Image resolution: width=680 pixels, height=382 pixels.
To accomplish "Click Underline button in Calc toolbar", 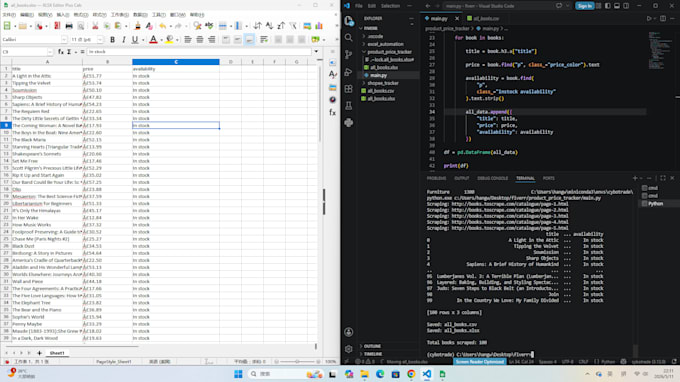I will coord(134,39).
